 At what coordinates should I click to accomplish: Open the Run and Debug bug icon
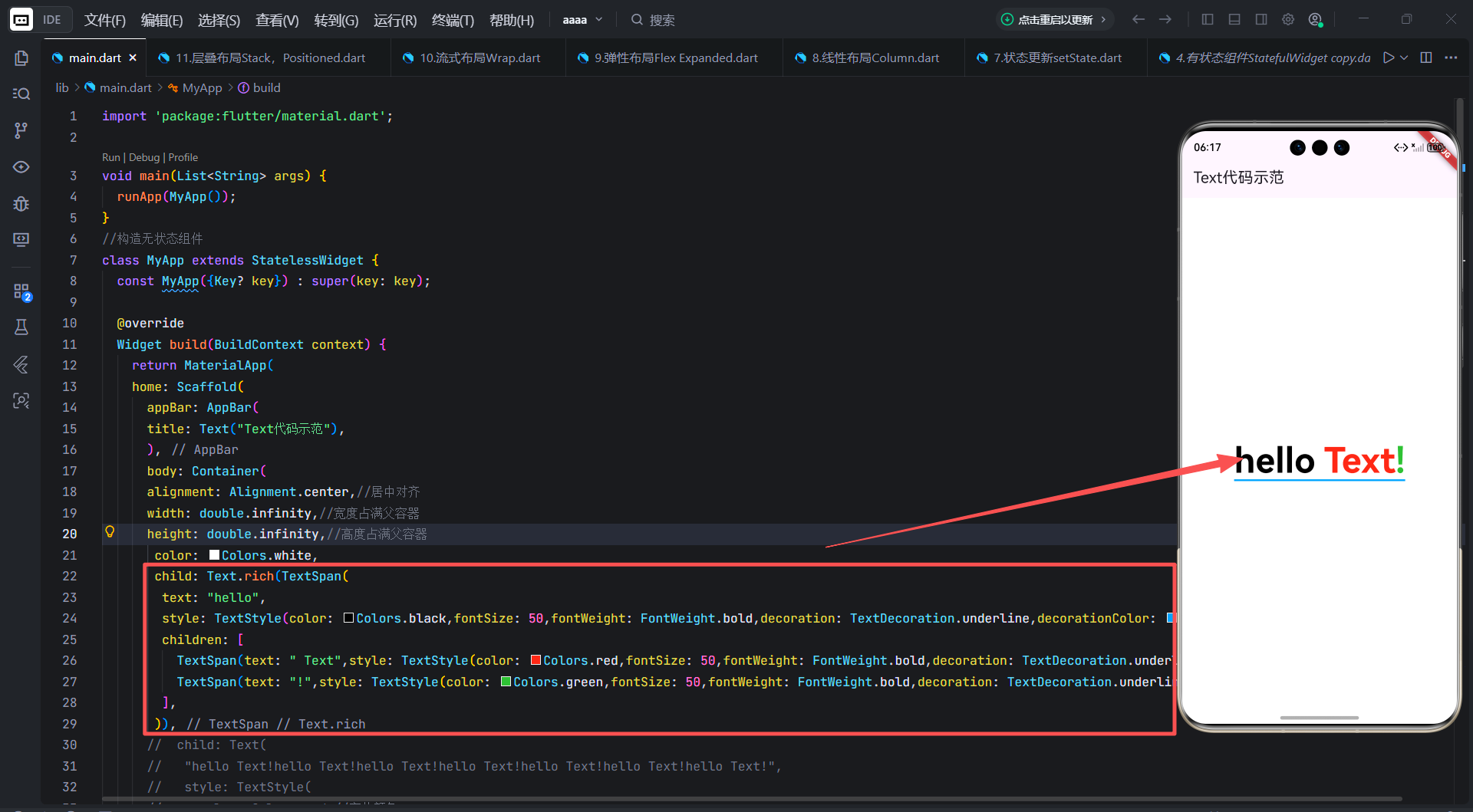pos(21,204)
